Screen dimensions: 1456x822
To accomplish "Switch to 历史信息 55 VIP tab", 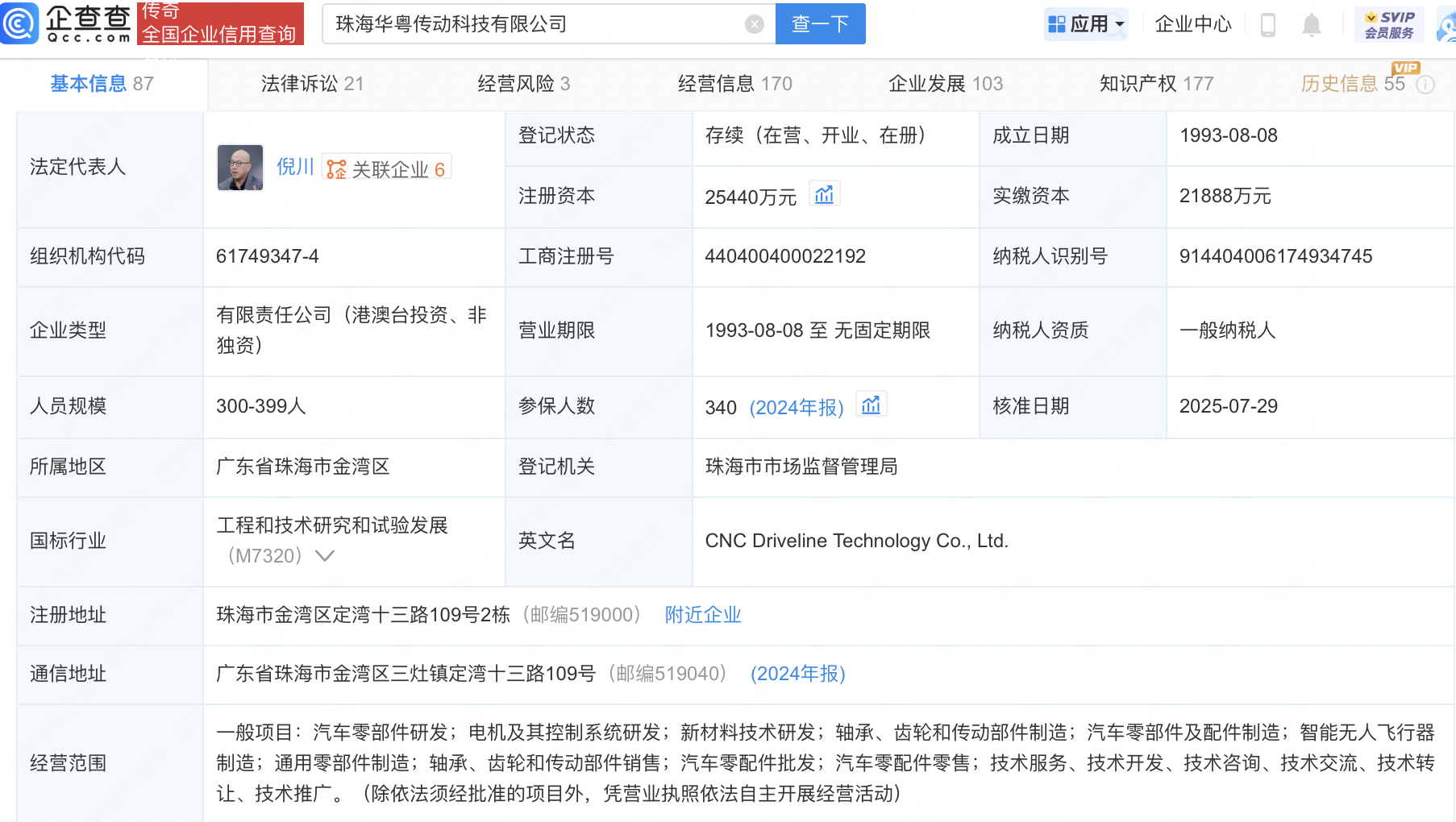I will 1354,84.
